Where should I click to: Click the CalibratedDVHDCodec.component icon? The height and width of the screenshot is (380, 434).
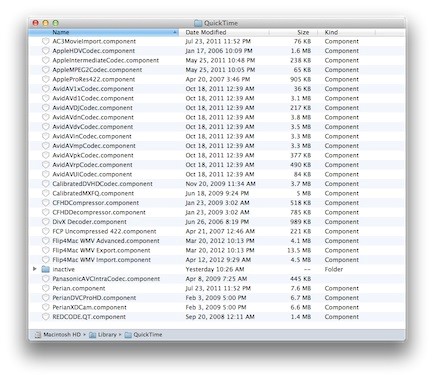pyautogui.click(x=46, y=184)
